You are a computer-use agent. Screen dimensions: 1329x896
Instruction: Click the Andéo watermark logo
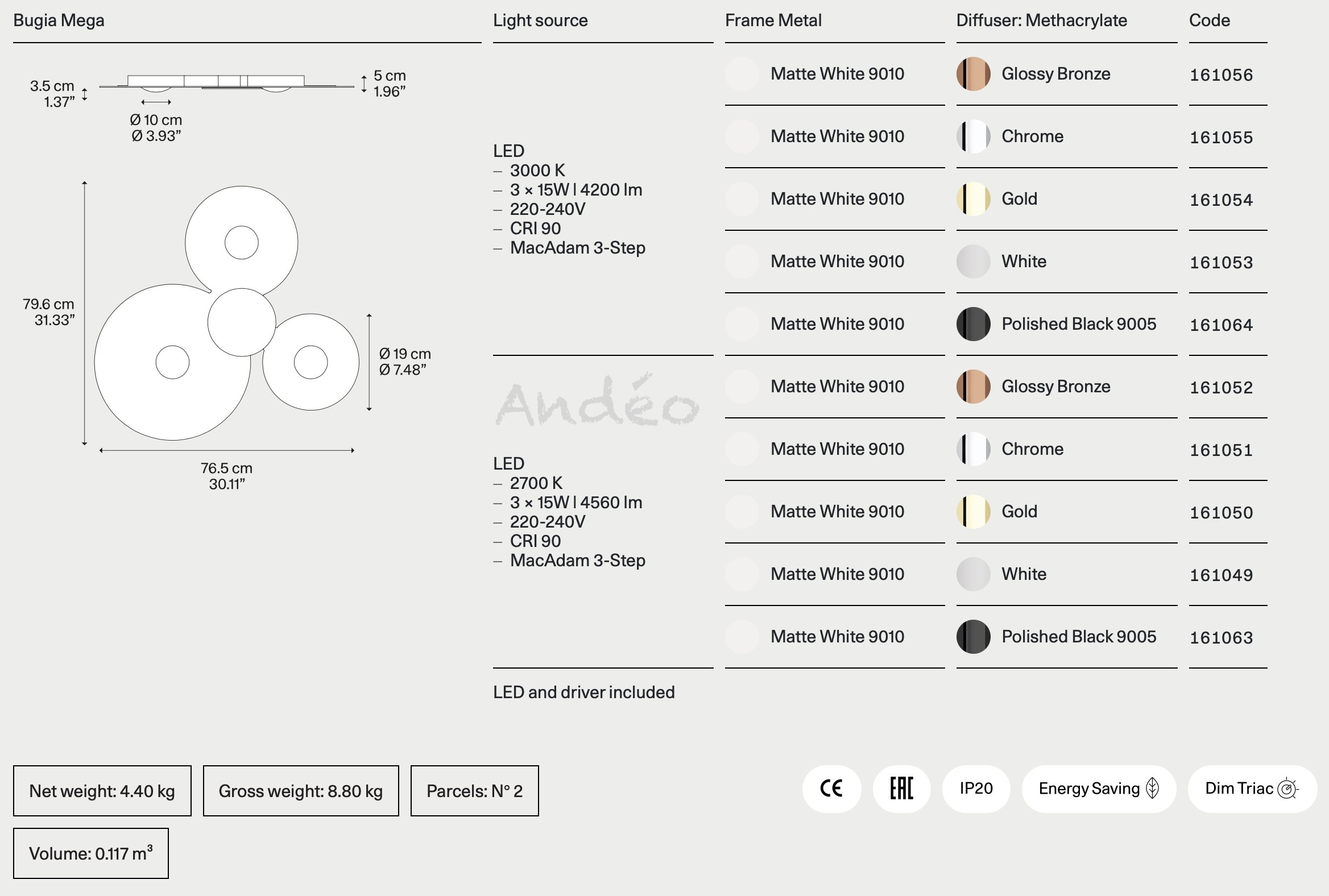click(597, 402)
